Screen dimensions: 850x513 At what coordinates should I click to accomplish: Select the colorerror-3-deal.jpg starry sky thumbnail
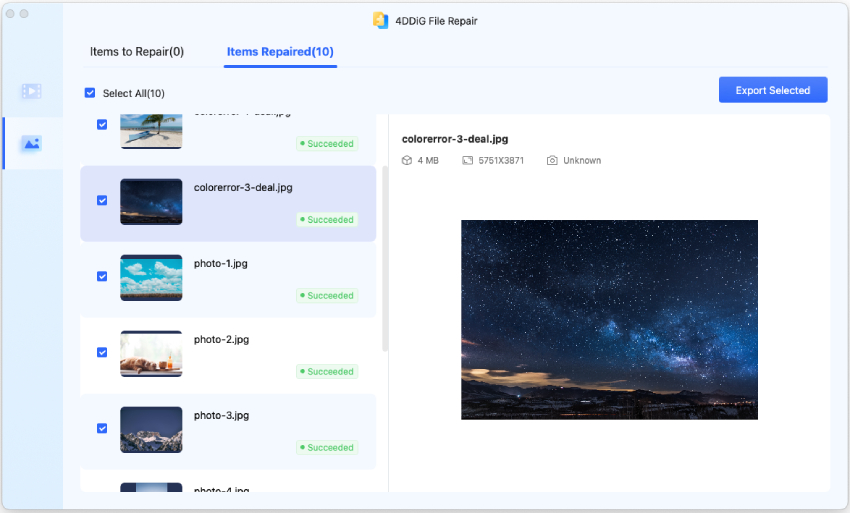click(x=151, y=202)
